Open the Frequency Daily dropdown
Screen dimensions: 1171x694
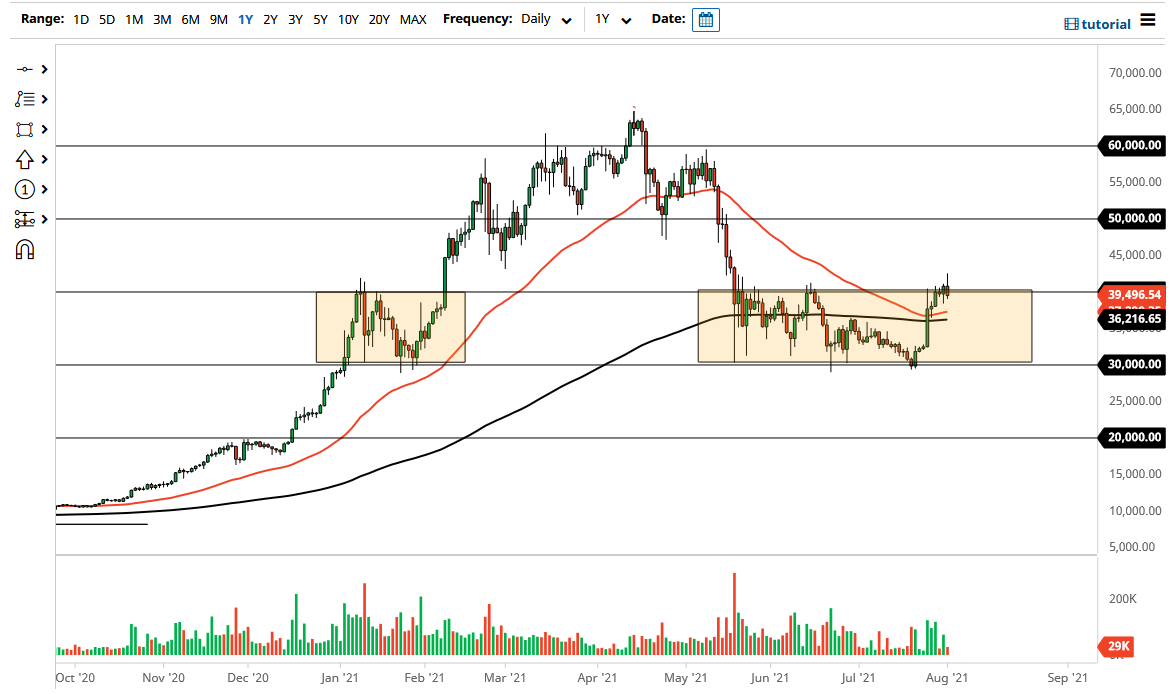pos(547,19)
